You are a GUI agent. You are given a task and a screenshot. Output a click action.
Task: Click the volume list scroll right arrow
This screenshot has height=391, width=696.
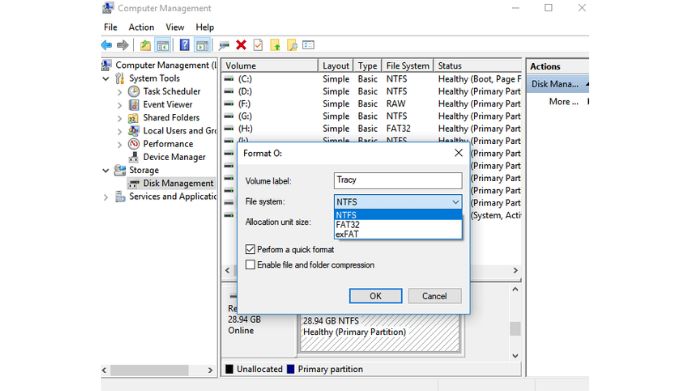point(515,270)
